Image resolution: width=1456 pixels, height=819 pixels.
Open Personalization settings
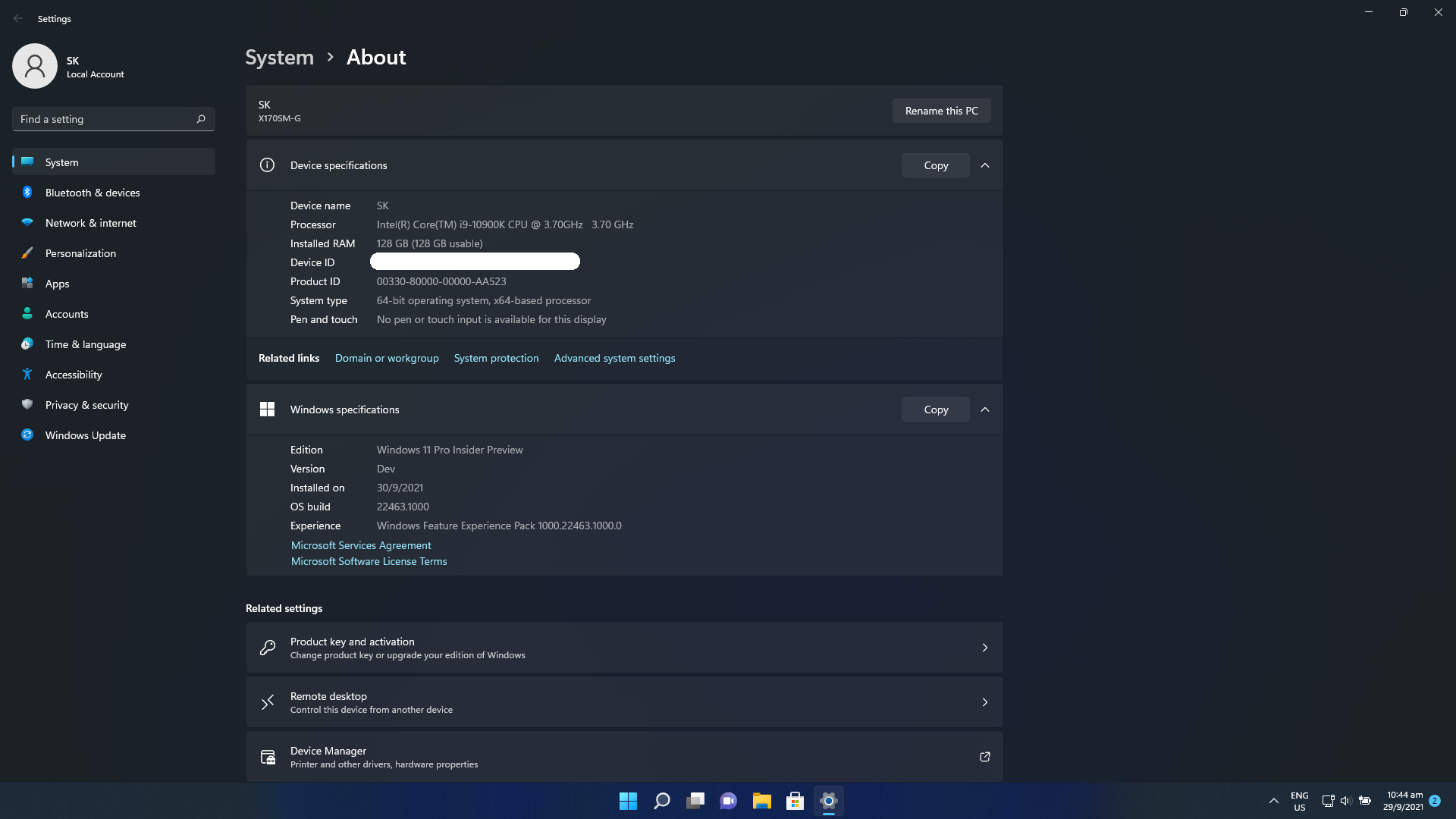click(x=114, y=253)
